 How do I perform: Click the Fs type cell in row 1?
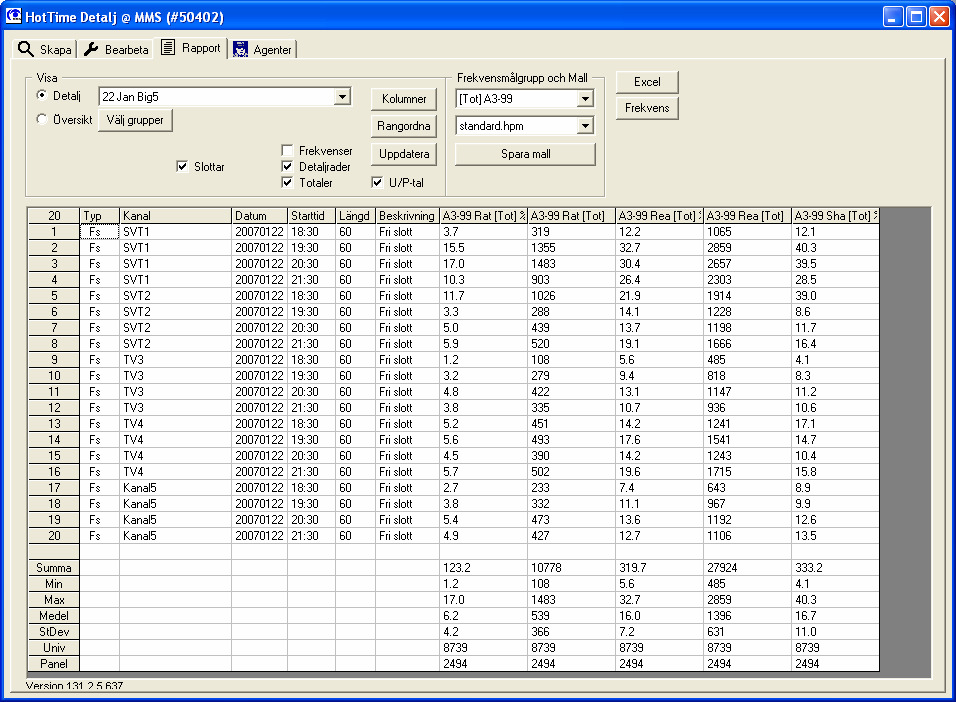tap(99, 232)
